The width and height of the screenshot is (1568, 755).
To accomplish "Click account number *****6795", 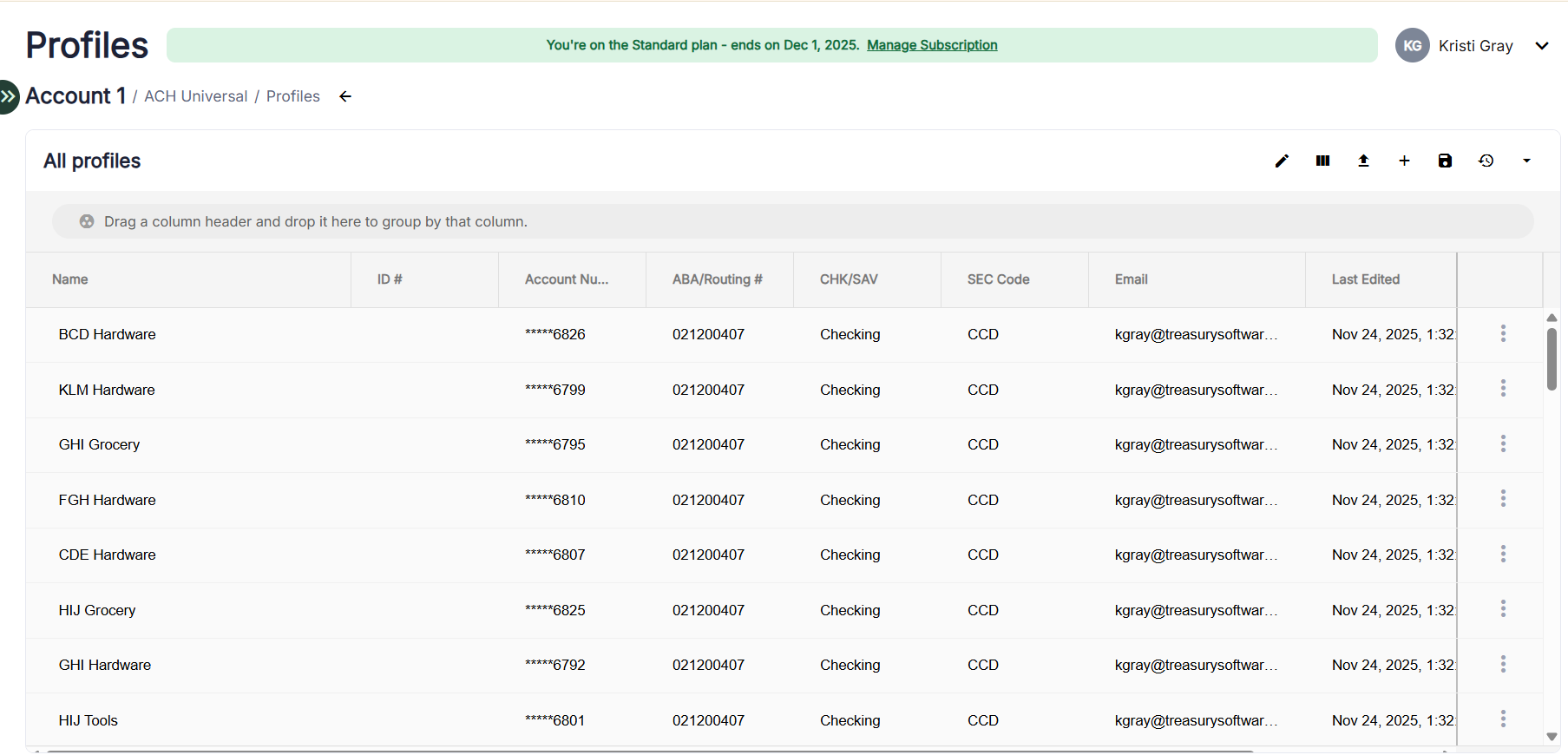I will click(x=555, y=444).
